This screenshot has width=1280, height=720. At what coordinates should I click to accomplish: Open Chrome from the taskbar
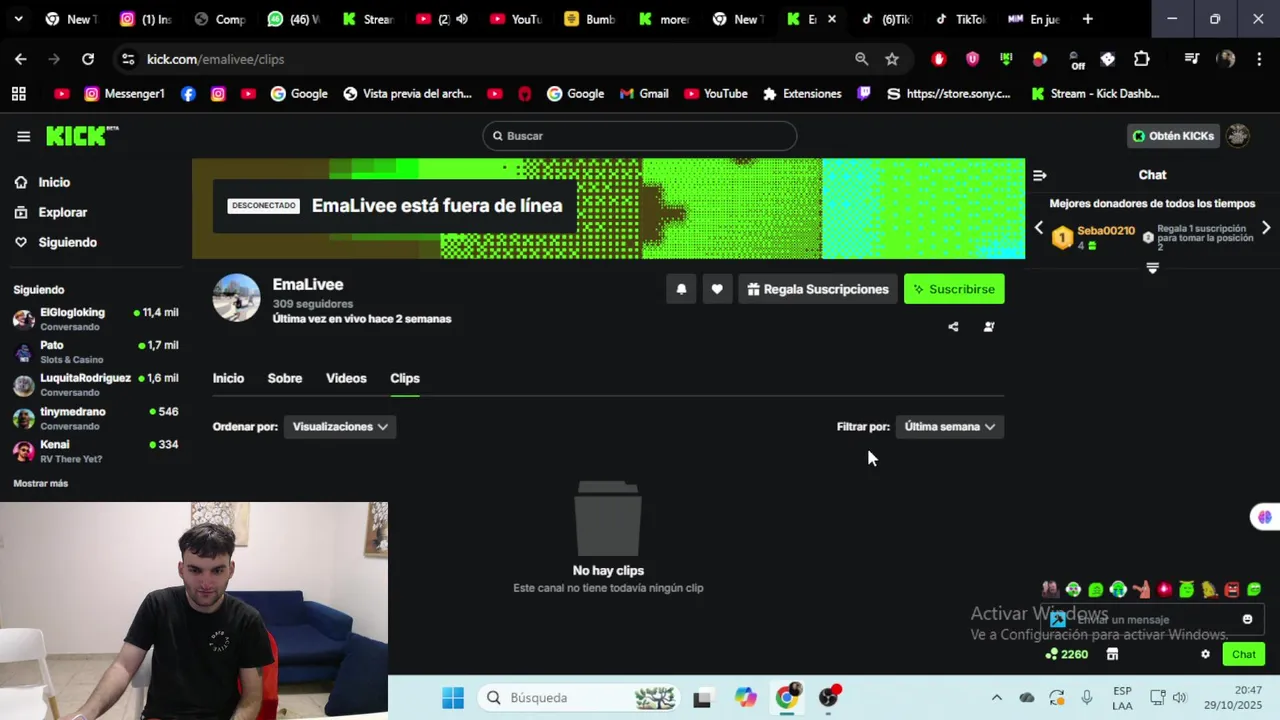788,698
